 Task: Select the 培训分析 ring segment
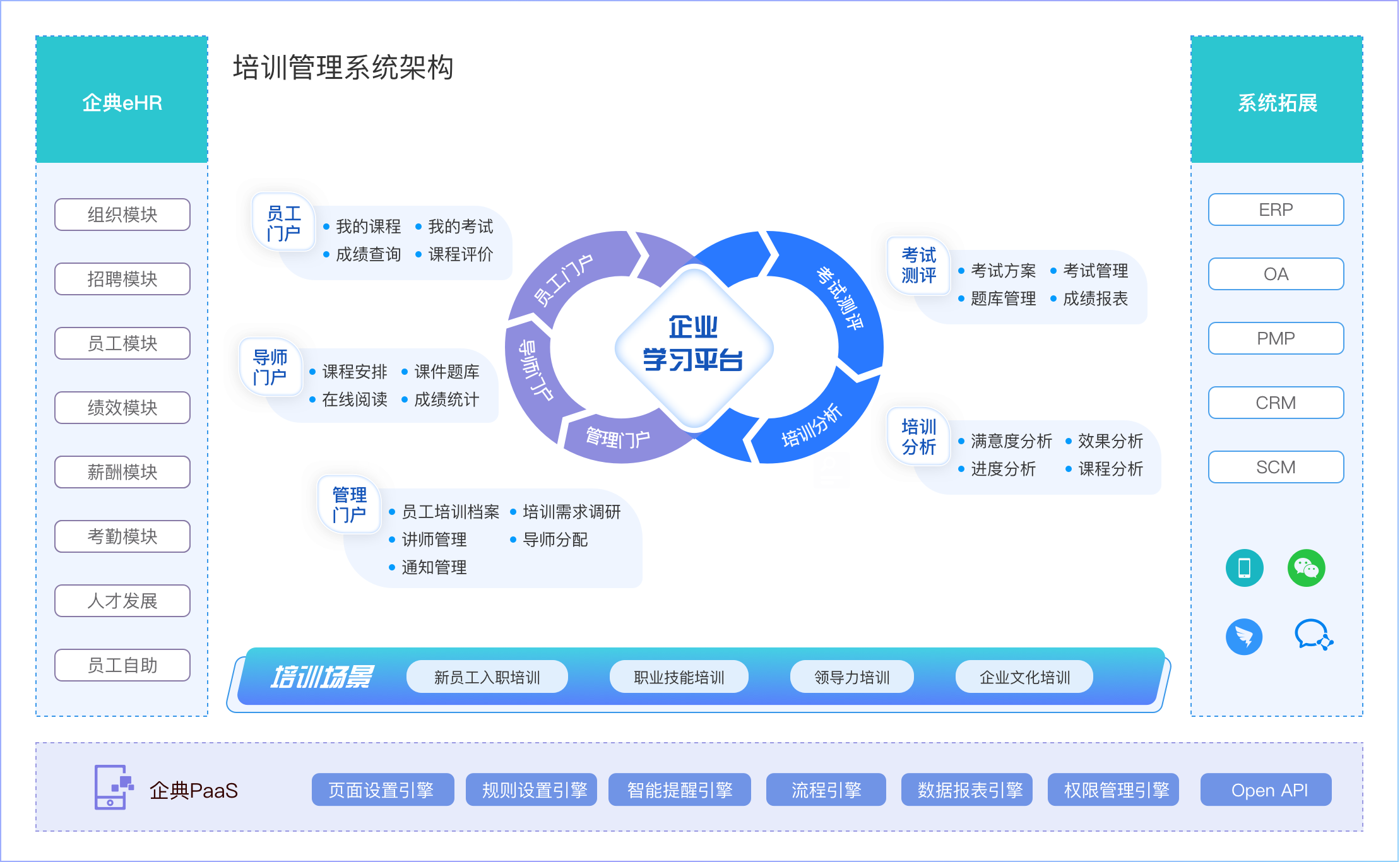pos(811,424)
